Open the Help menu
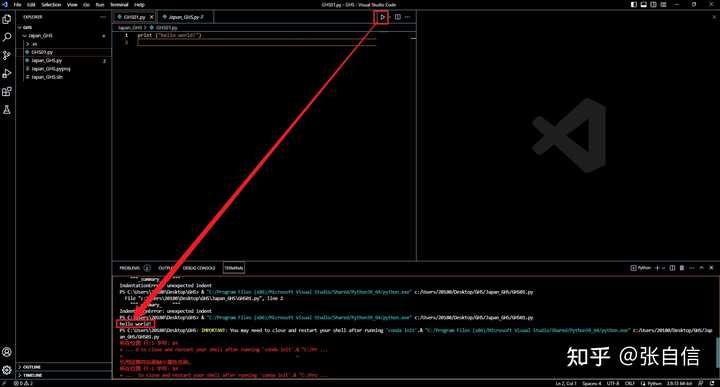The width and height of the screenshot is (720, 387). pos(140,5)
